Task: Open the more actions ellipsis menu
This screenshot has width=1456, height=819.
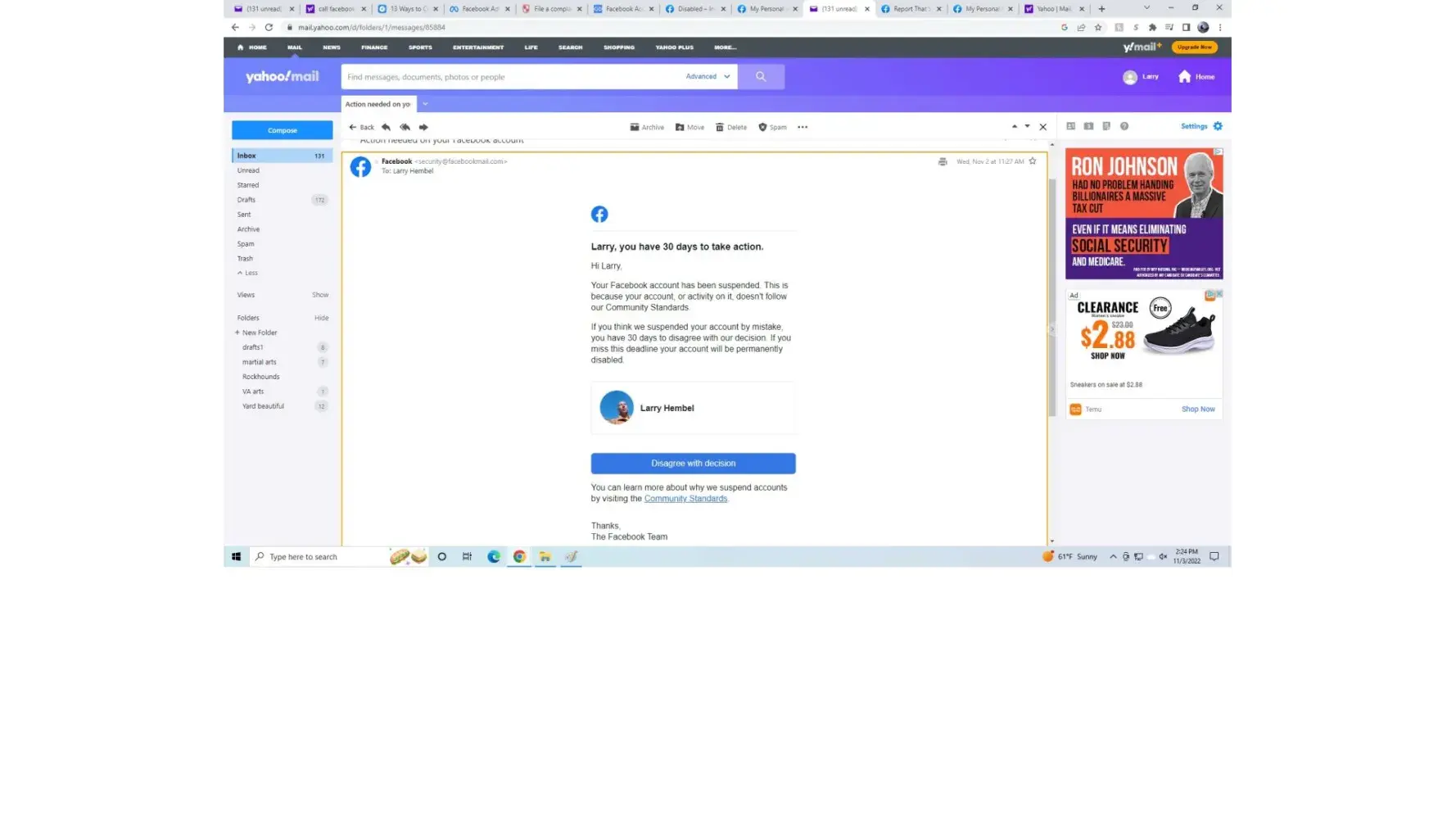Action: point(803,127)
